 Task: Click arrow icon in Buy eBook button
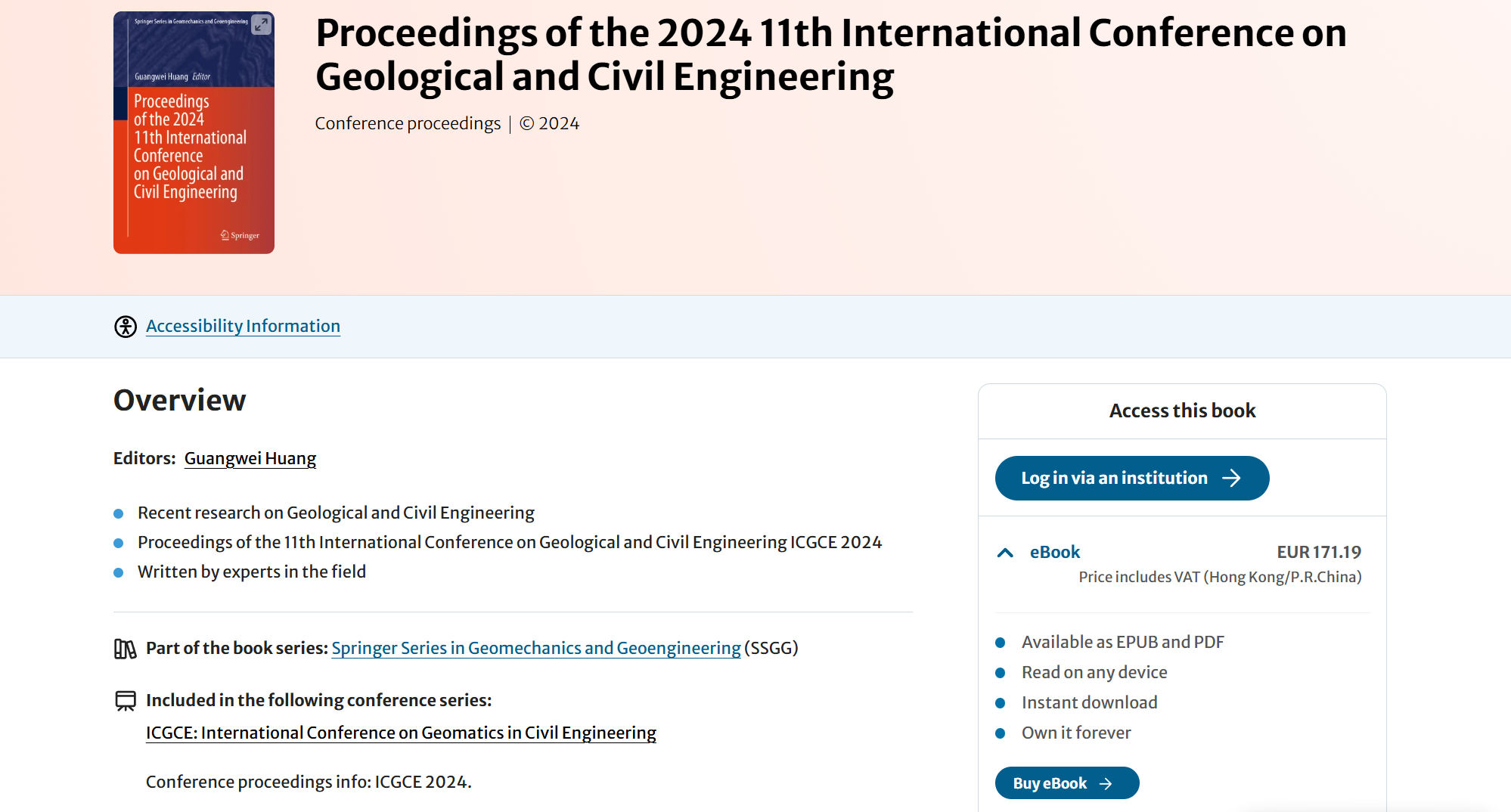point(1106,784)
